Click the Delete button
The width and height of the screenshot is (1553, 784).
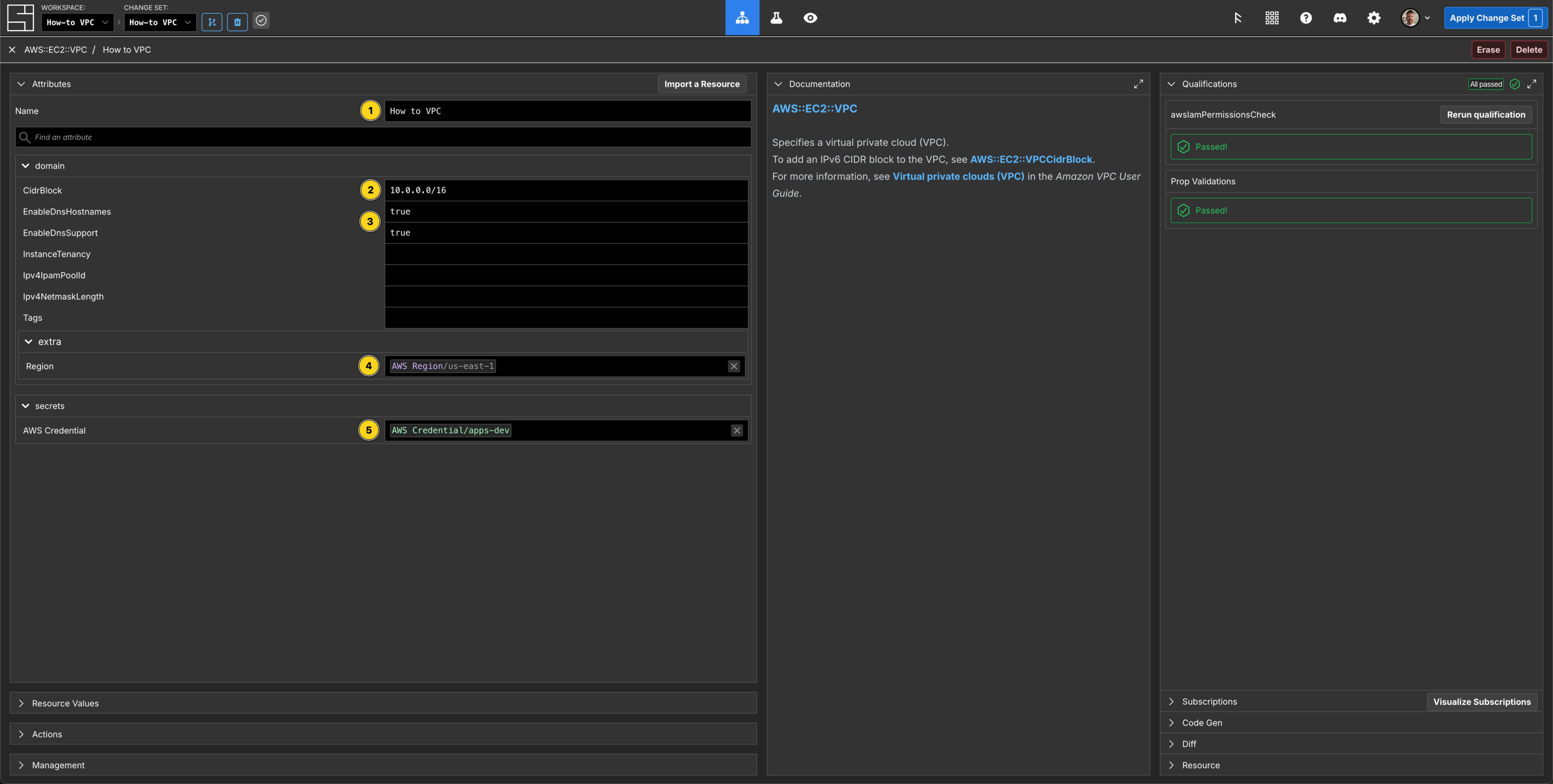click(x=1529, y=50)
